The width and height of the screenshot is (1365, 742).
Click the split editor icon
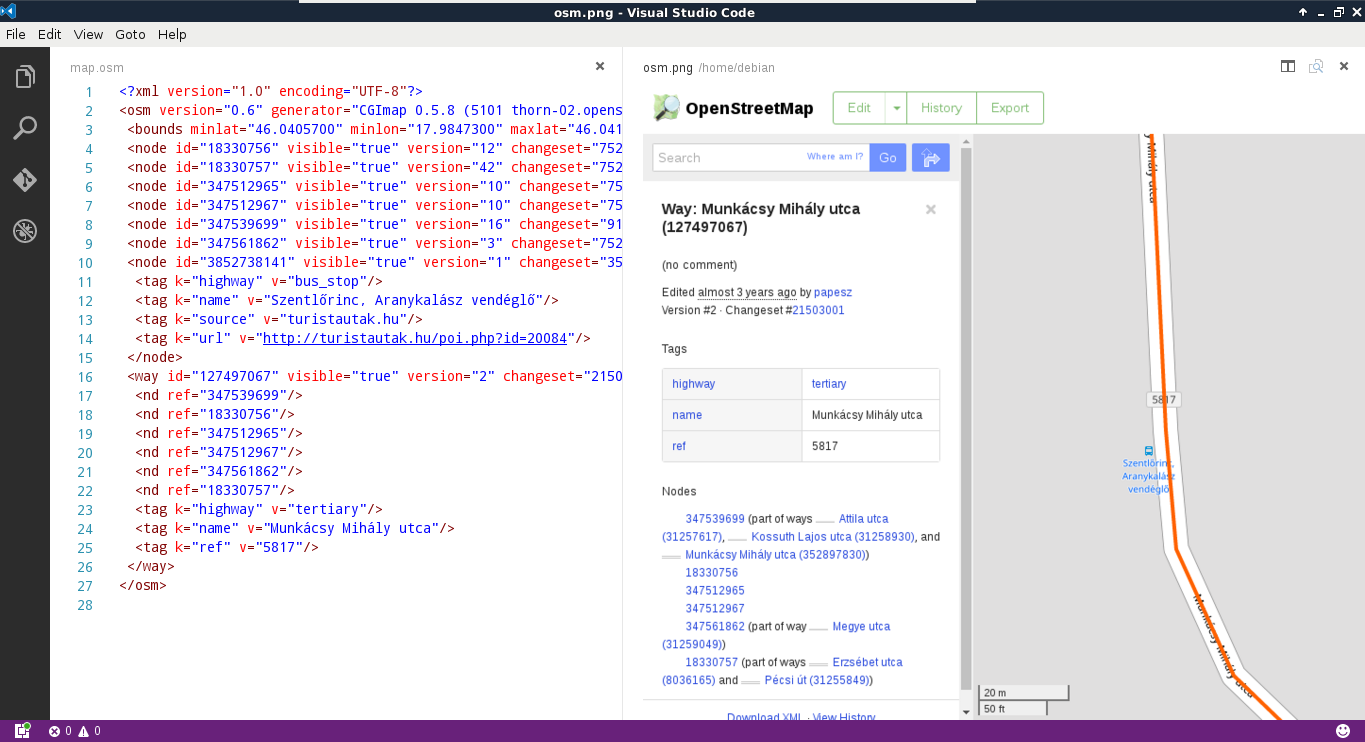(1288, 67)
